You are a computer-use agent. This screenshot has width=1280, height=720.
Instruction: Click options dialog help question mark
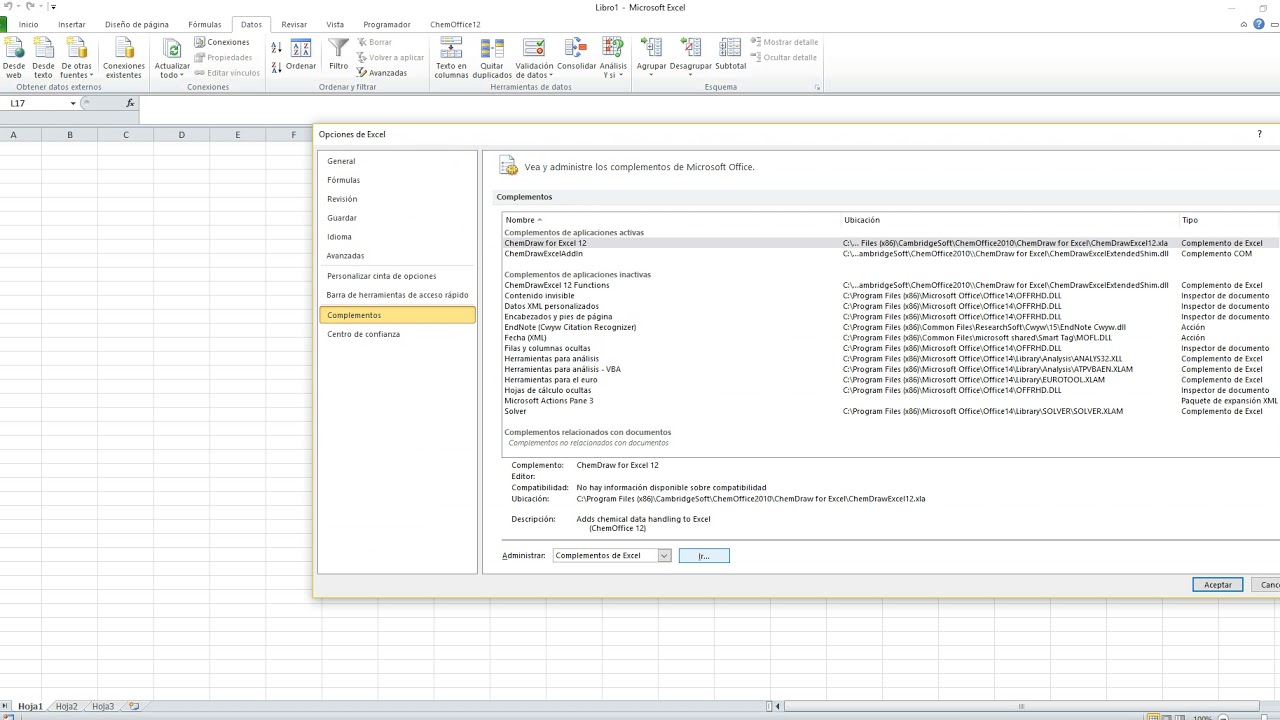(x=1259, y=134)
